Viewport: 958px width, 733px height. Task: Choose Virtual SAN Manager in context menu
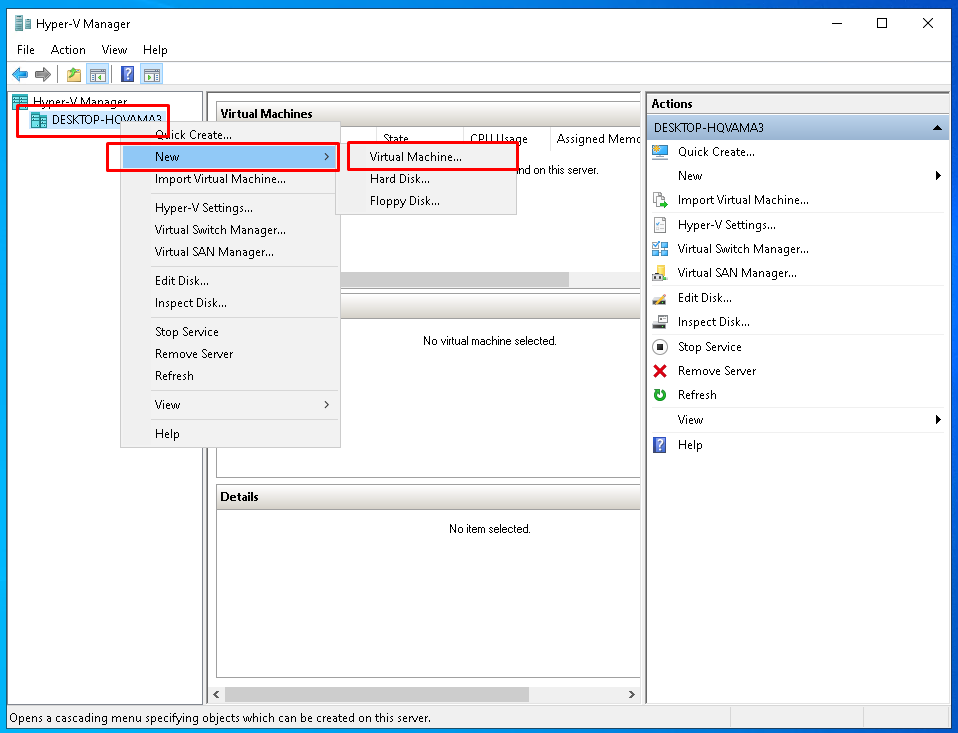230,252
